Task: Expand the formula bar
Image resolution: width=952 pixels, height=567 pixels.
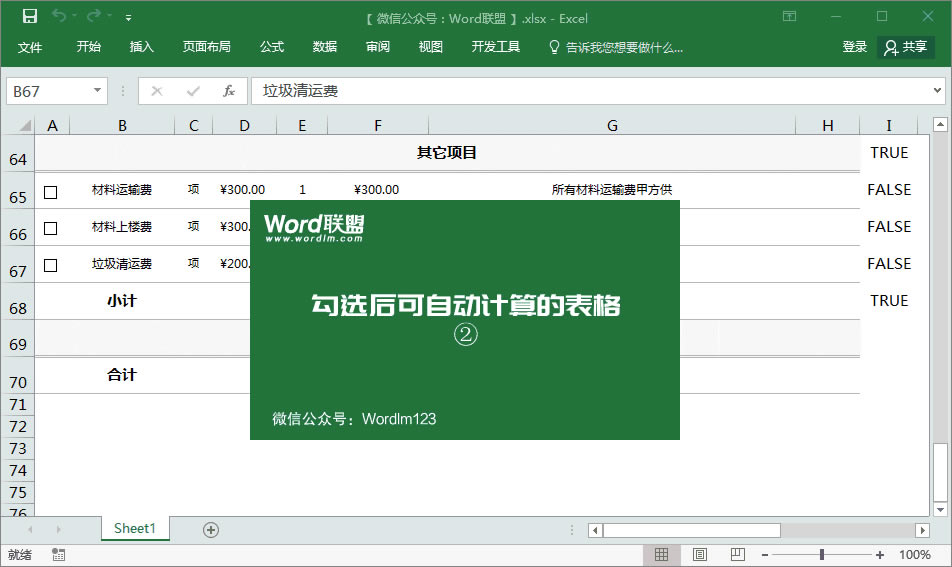Action: click(937, 91)
